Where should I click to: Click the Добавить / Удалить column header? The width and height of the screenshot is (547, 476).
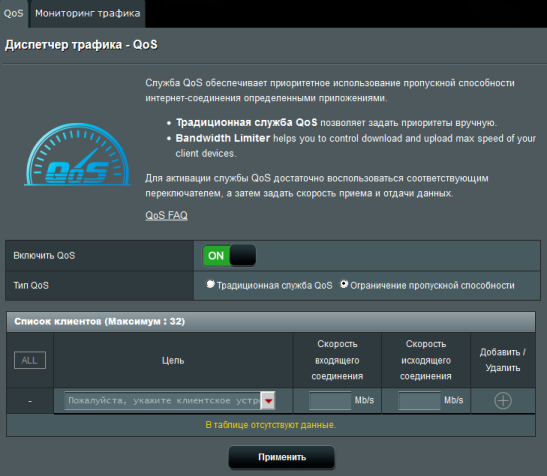click(503, 360)
